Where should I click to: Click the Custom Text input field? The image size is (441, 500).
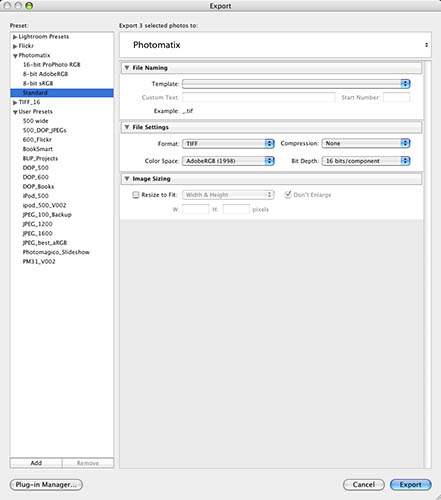(259, 97)
